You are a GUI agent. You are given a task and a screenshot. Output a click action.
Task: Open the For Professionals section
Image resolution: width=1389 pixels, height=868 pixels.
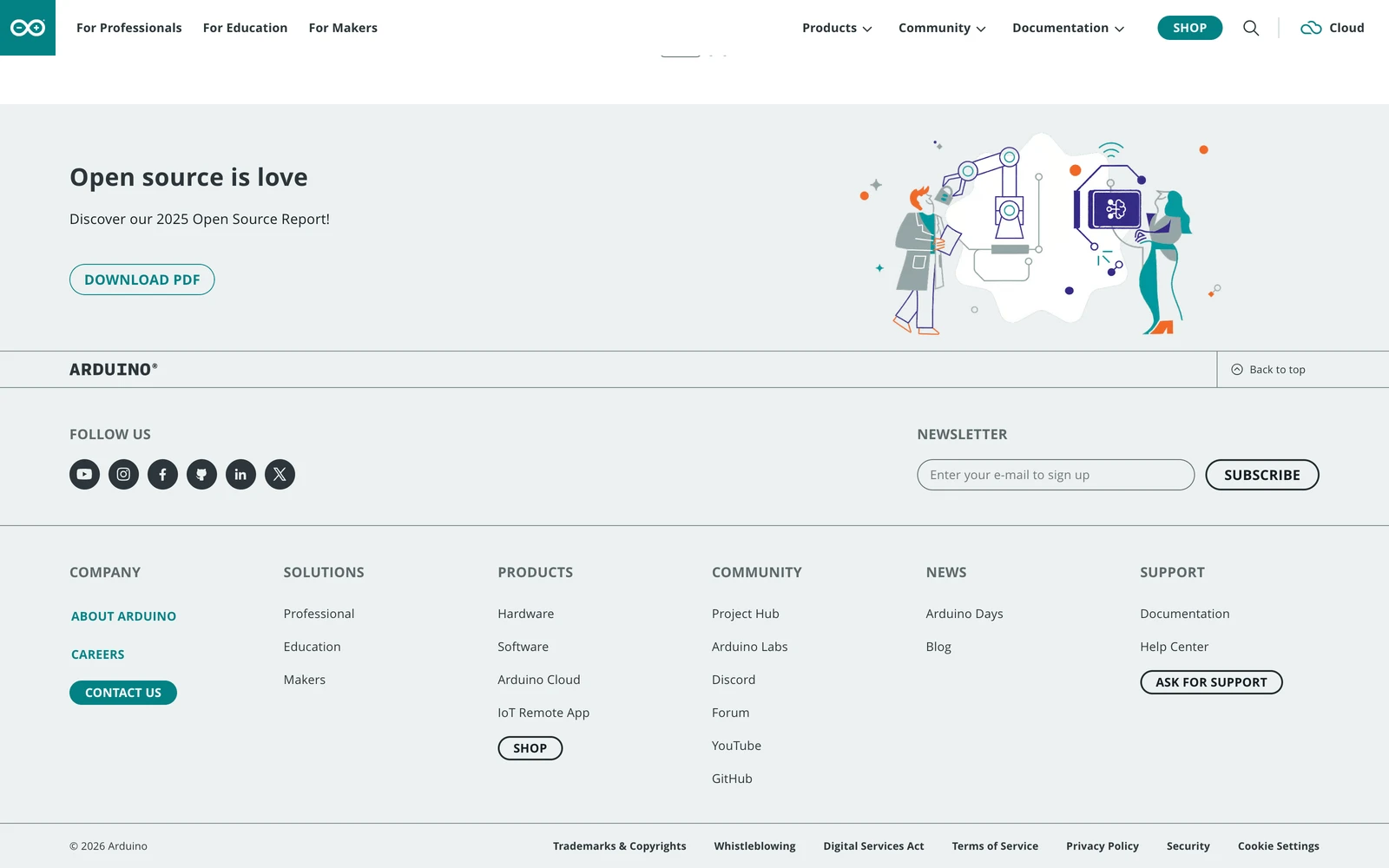129,28
